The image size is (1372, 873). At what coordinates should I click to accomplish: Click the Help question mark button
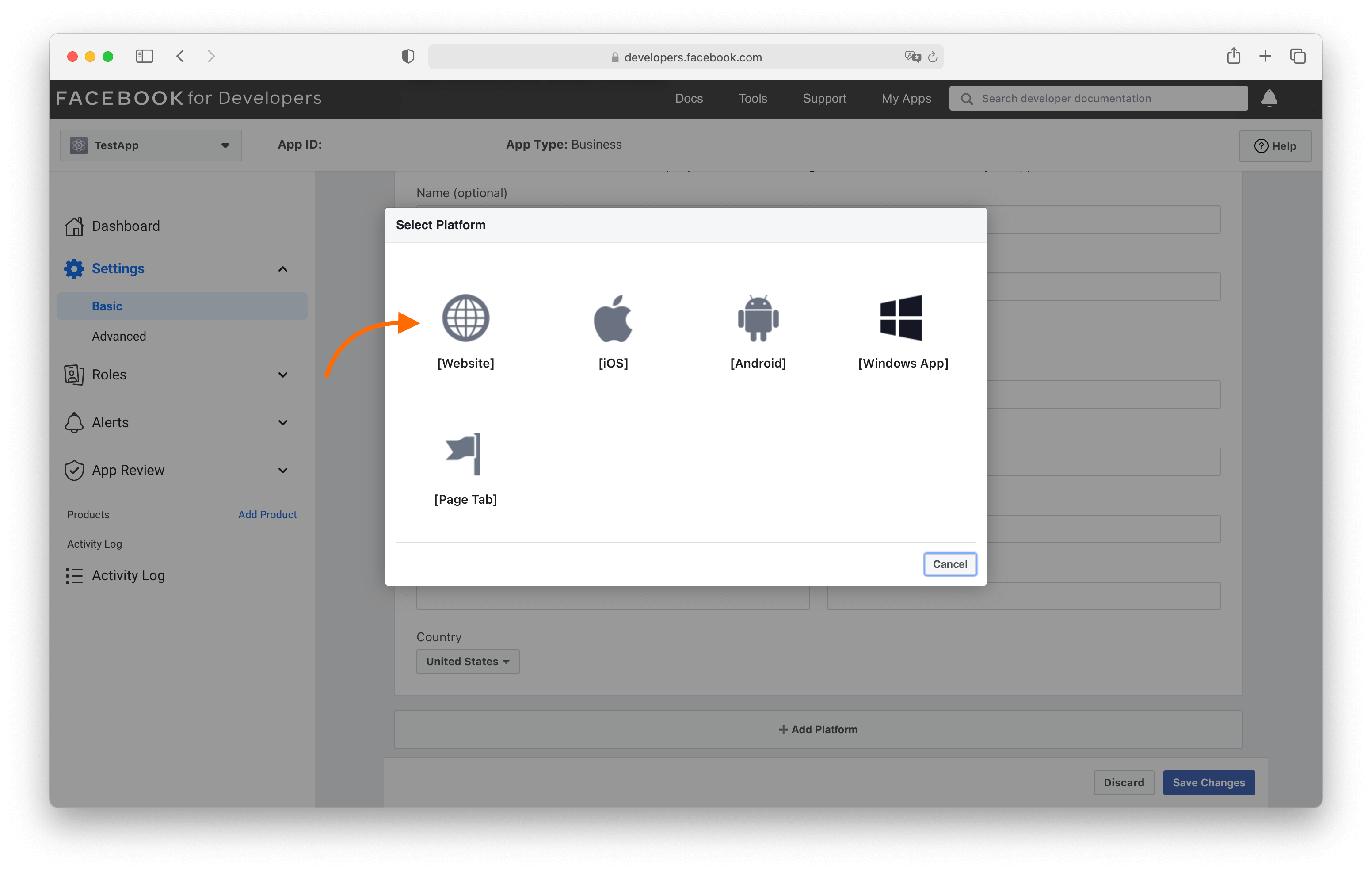point(1276,146)
